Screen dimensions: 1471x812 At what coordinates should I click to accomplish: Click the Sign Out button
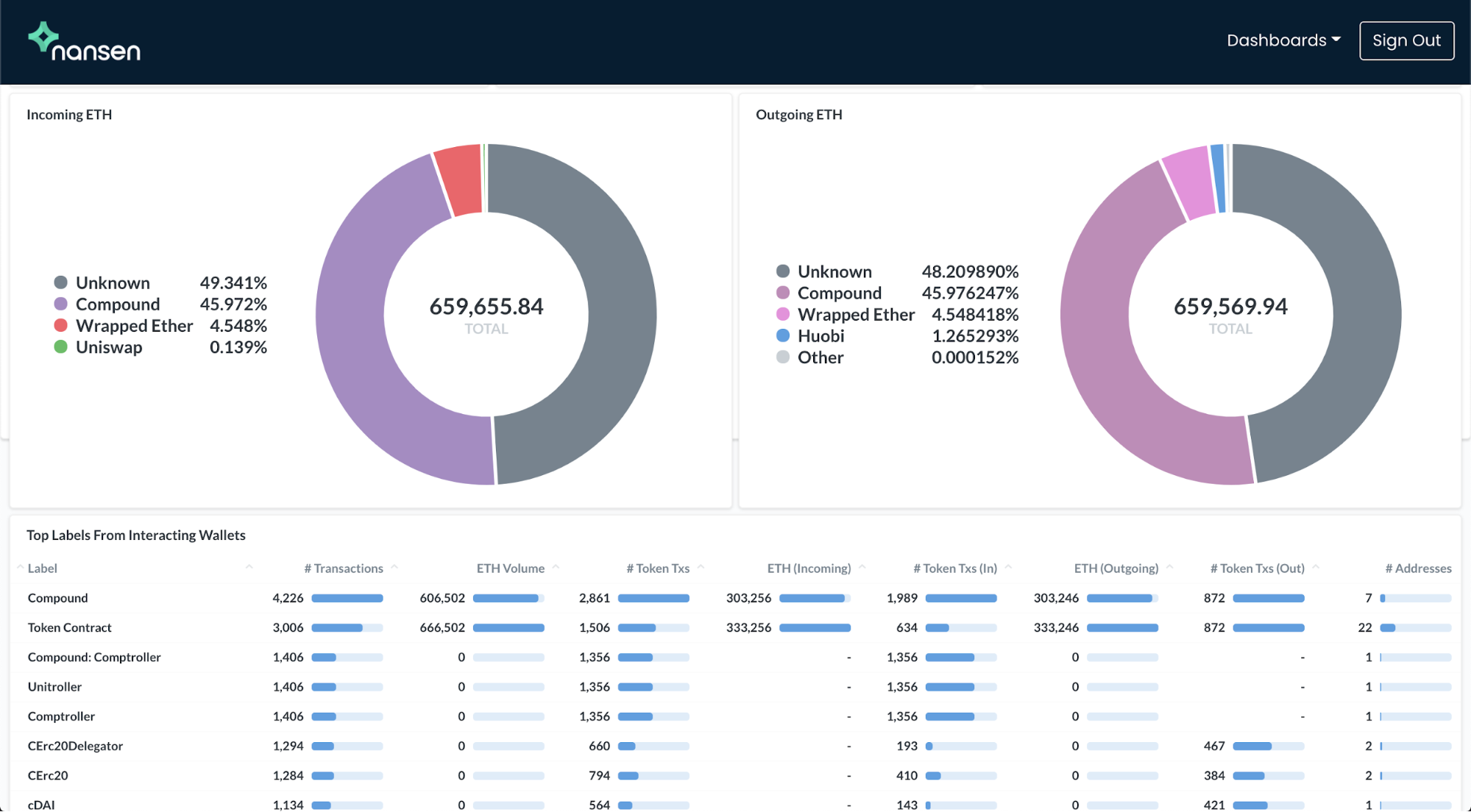[1406, 40]
